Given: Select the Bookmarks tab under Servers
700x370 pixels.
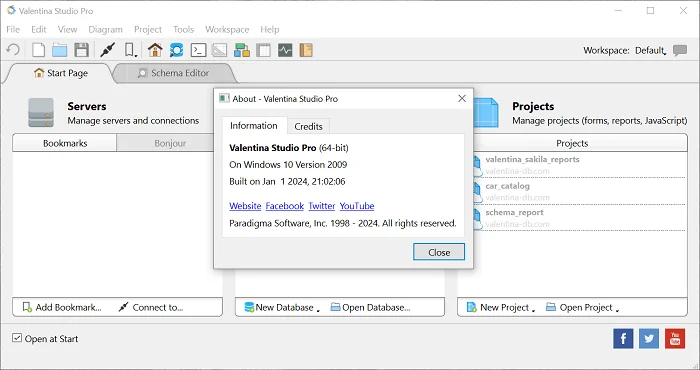Looking at the screenshot, I should pyautogui.click(x=65, y=143).
